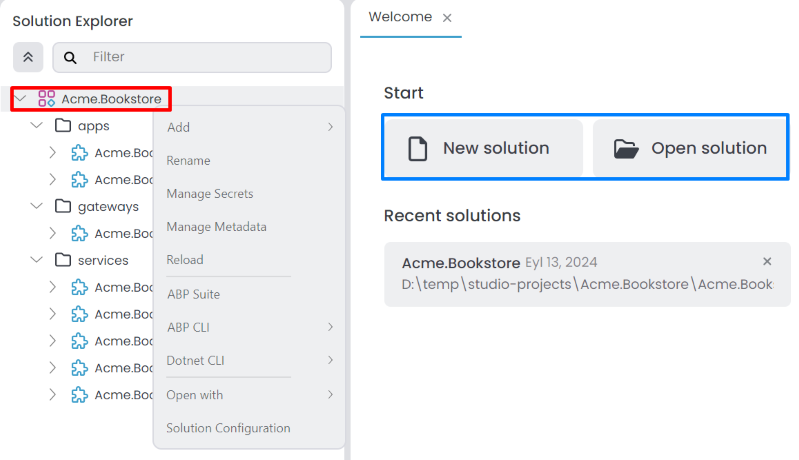
Task: Open Manage Metadata
Action: coord(249,227)
